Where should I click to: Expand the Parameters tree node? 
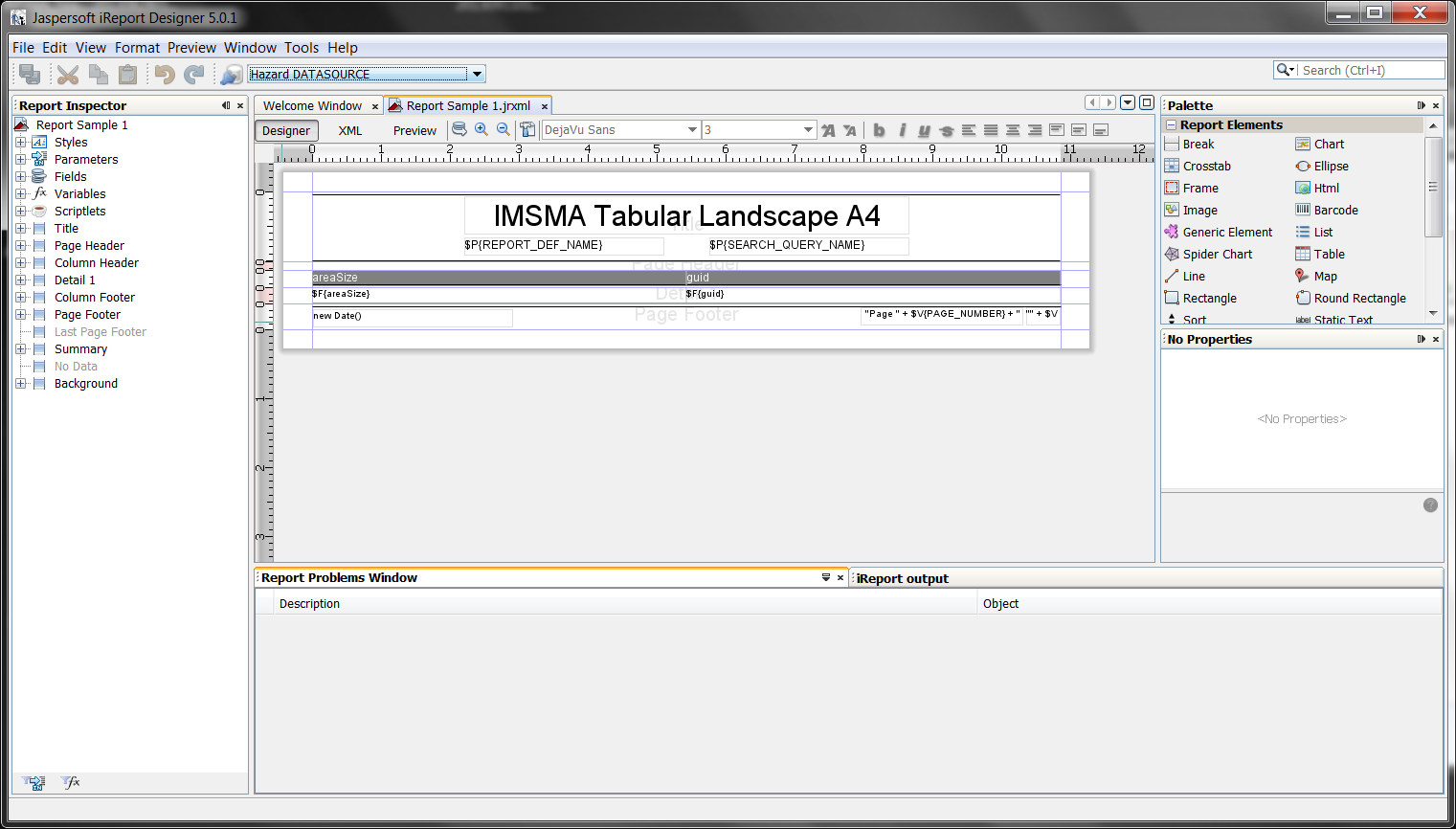[21, 160]
